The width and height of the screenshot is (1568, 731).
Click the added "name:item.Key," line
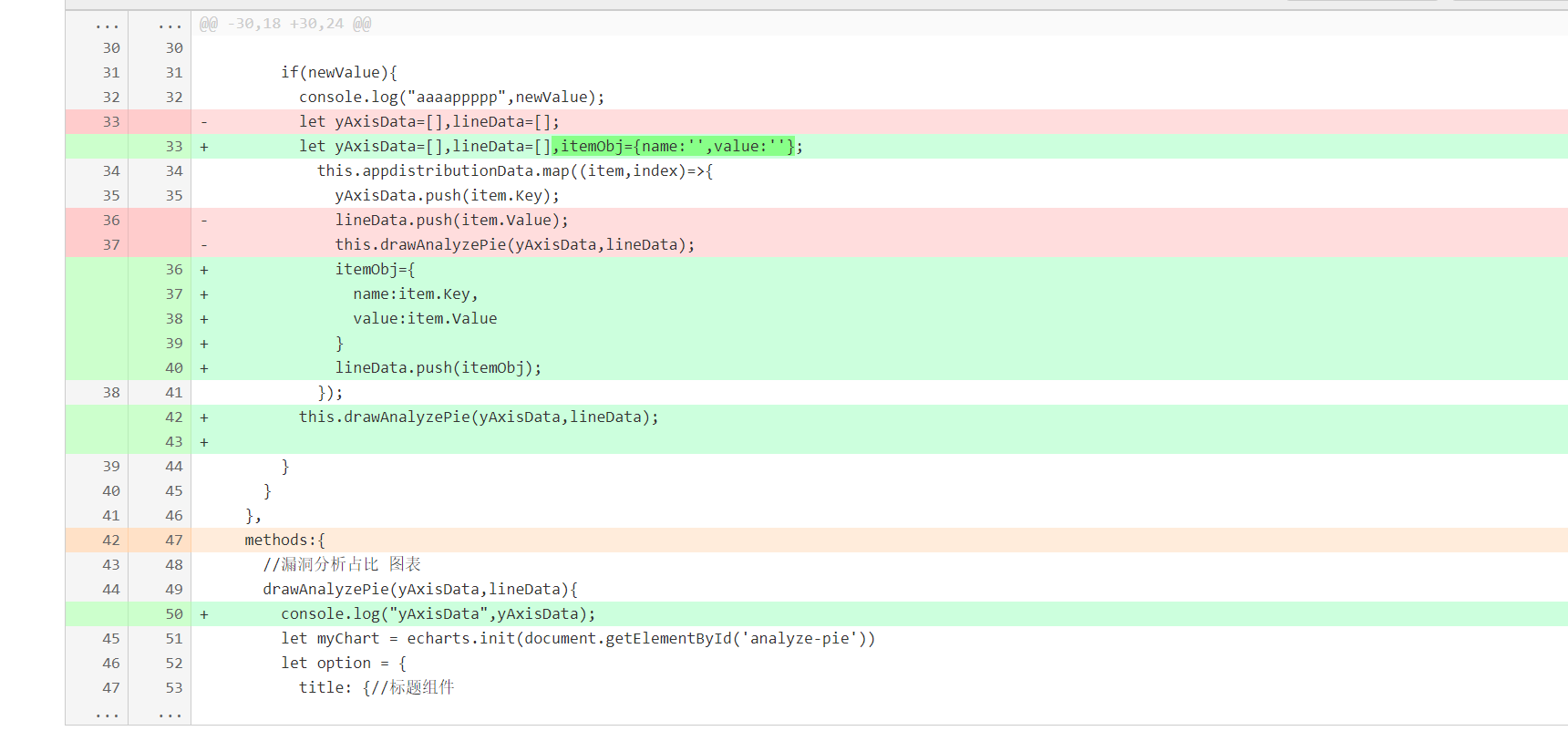(416, 293)
